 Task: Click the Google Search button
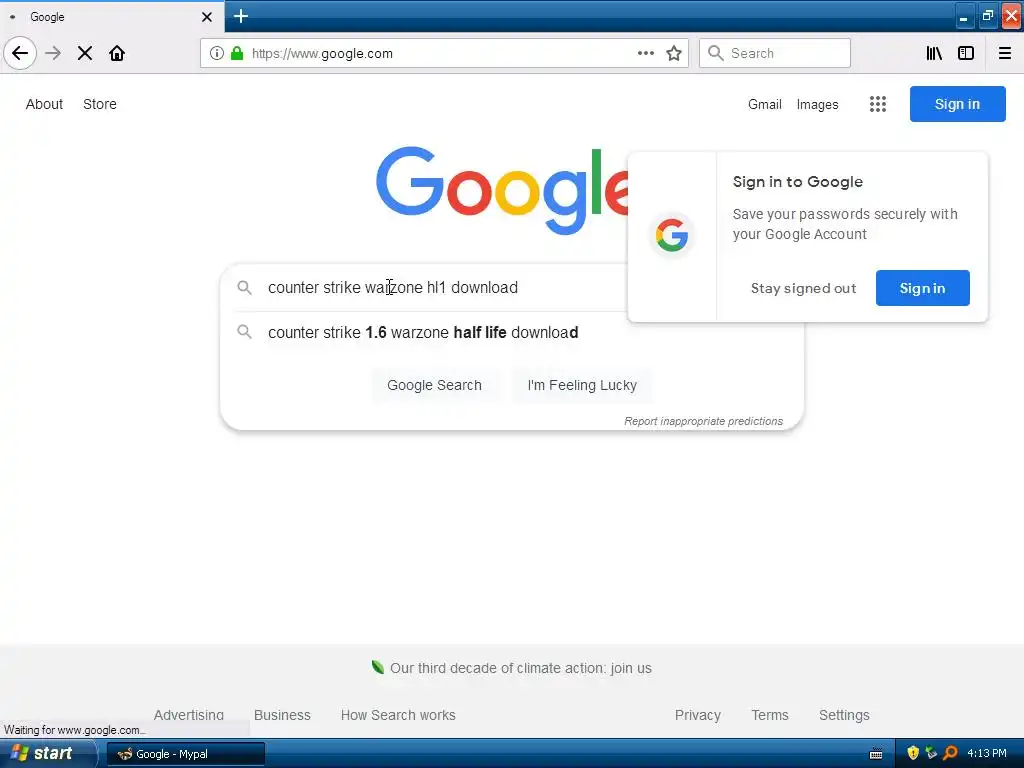tap(434, 385)
